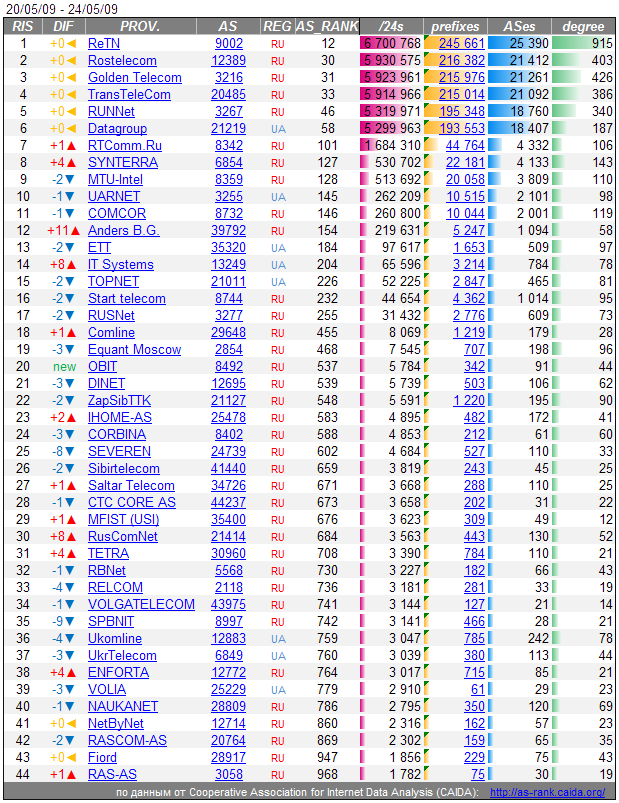
Task: Click the RIS column header
Action: [x=23, y=27]
